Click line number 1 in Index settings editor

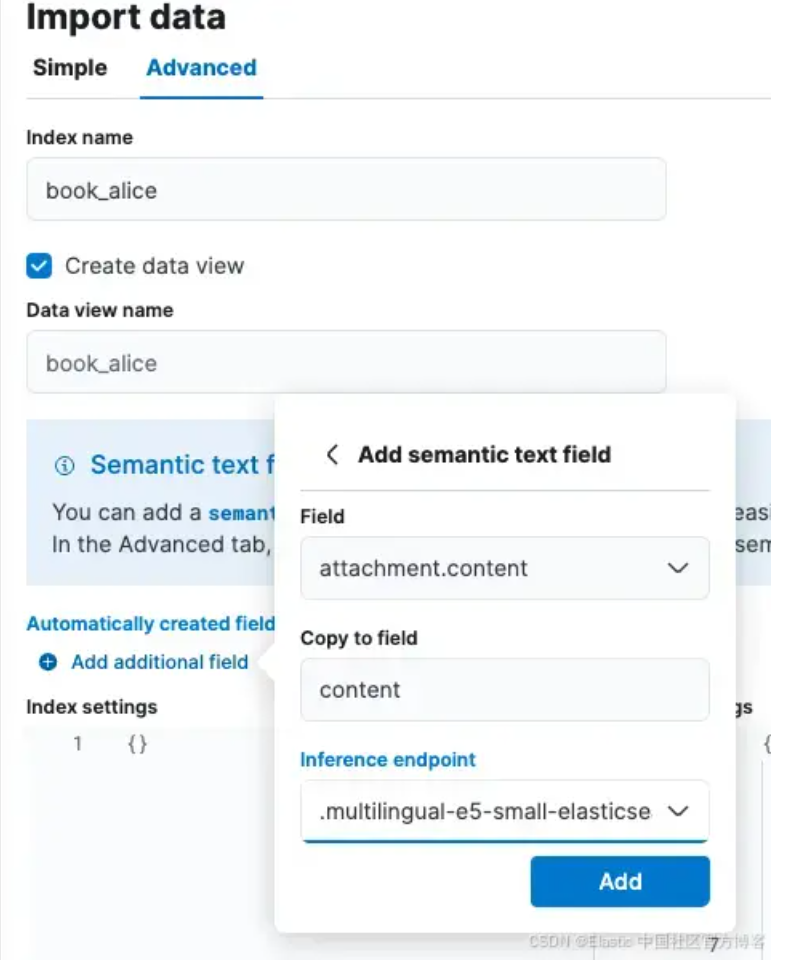click(77, 745)
